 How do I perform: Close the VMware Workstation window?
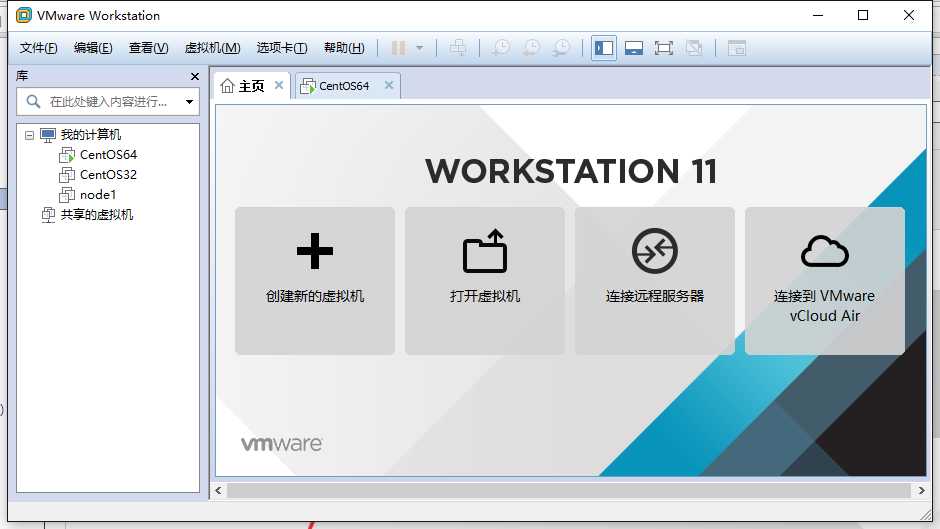tap(909, 16)
